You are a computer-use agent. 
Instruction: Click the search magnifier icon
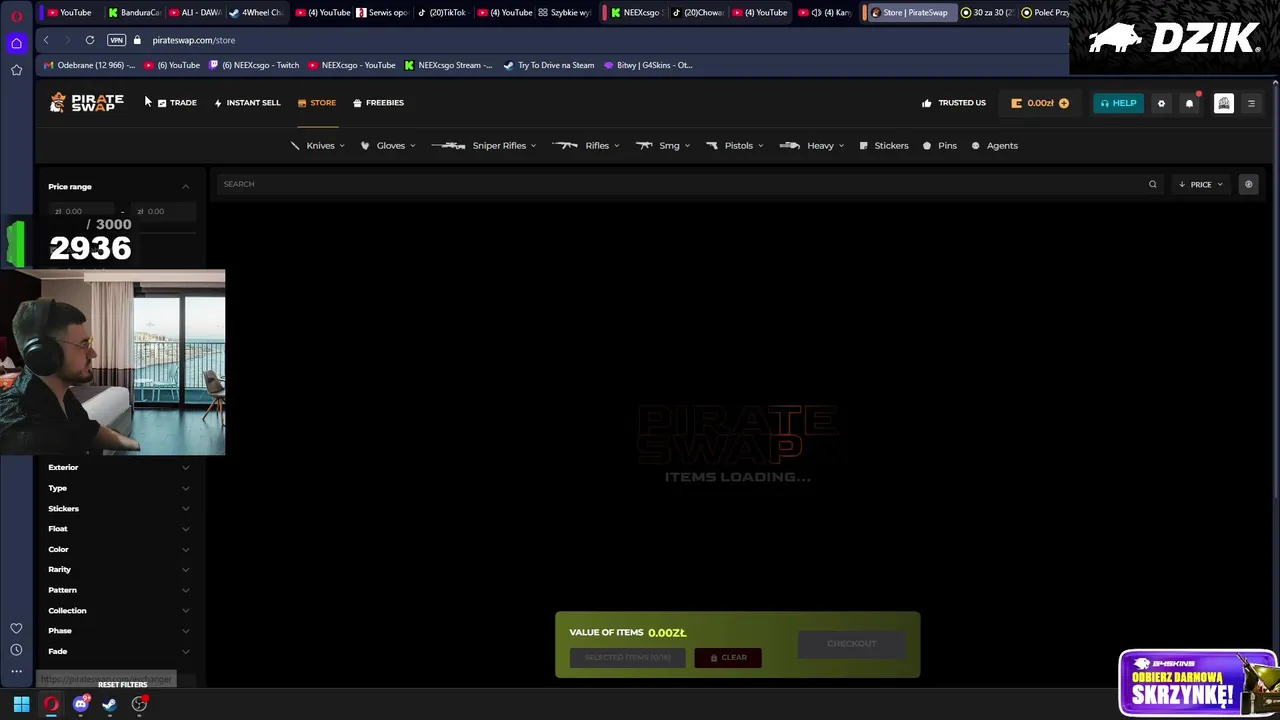tap(1153, 184)
